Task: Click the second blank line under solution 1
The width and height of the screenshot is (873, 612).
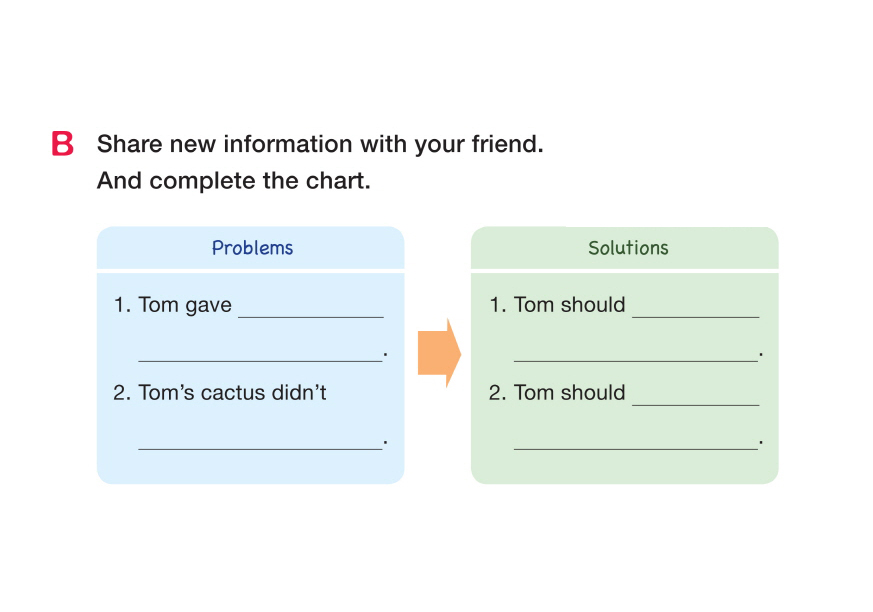Action: click(635, 353)
